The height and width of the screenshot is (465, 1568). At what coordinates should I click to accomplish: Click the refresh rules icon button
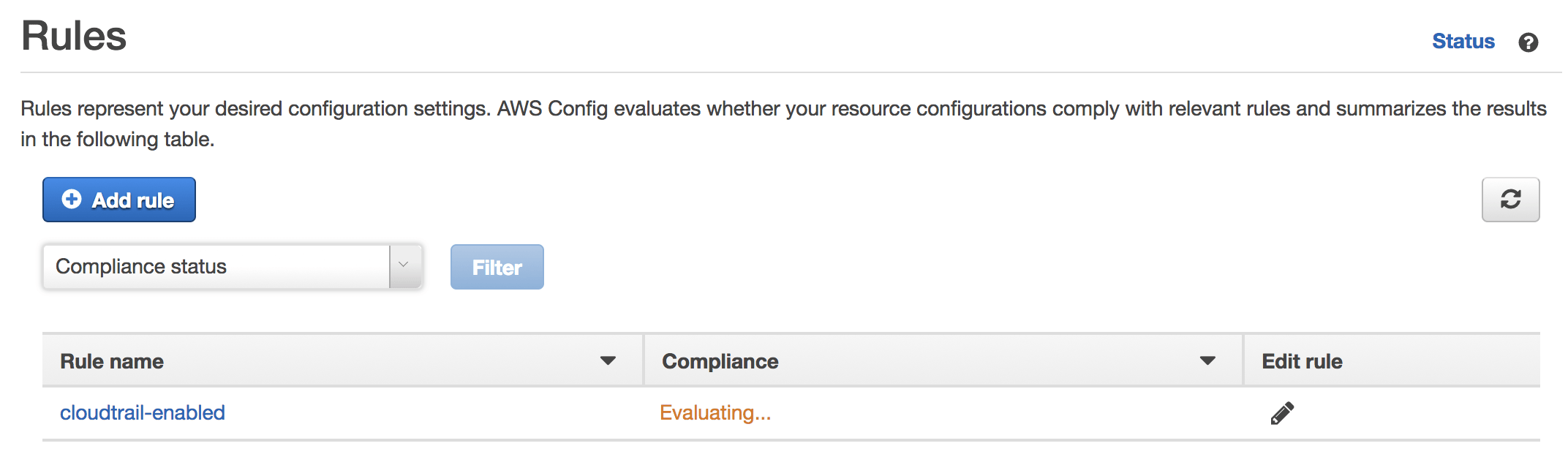[x=1510, y=200]
